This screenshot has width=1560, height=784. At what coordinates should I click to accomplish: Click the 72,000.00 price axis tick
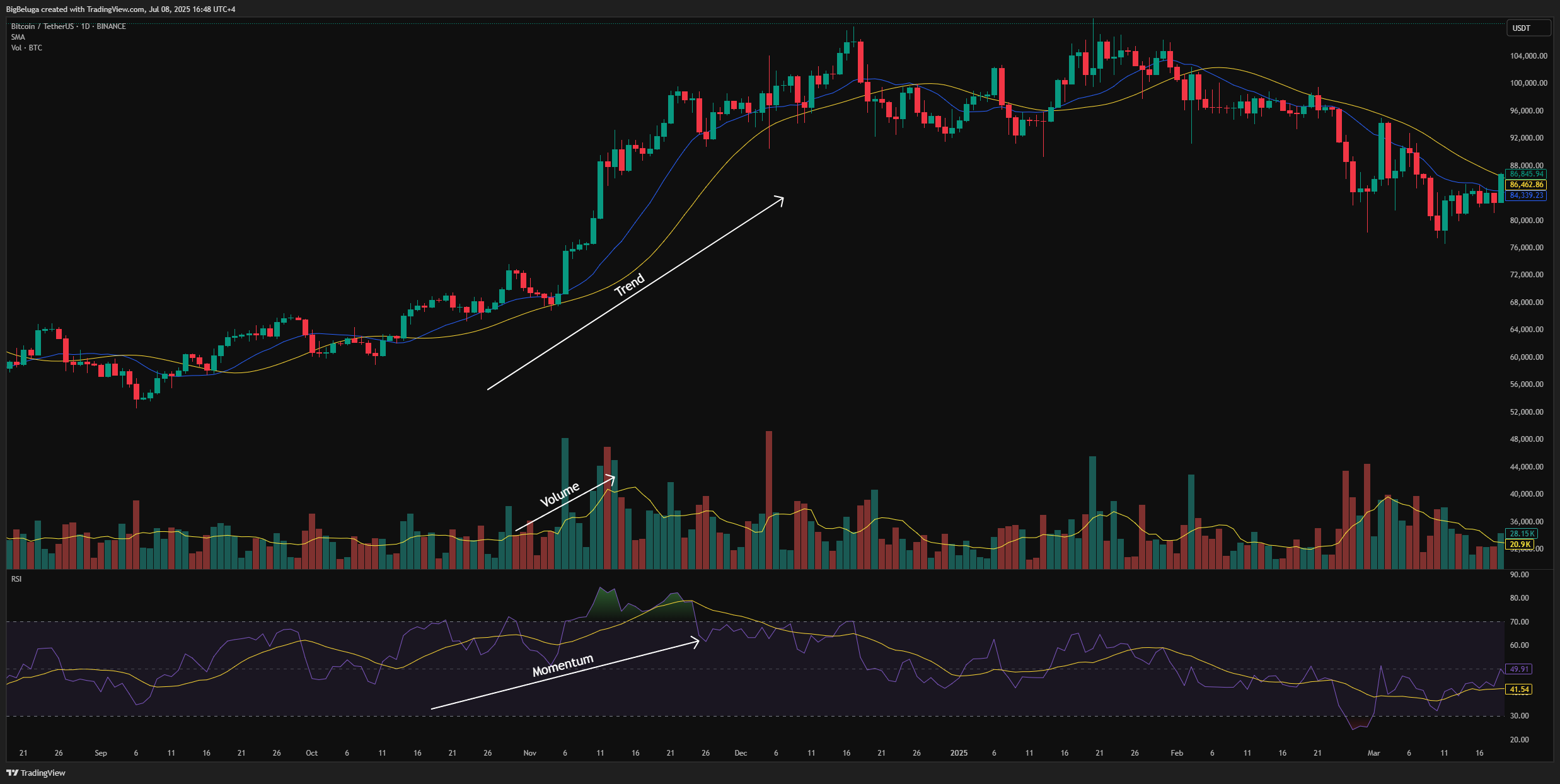(1527, 275)
